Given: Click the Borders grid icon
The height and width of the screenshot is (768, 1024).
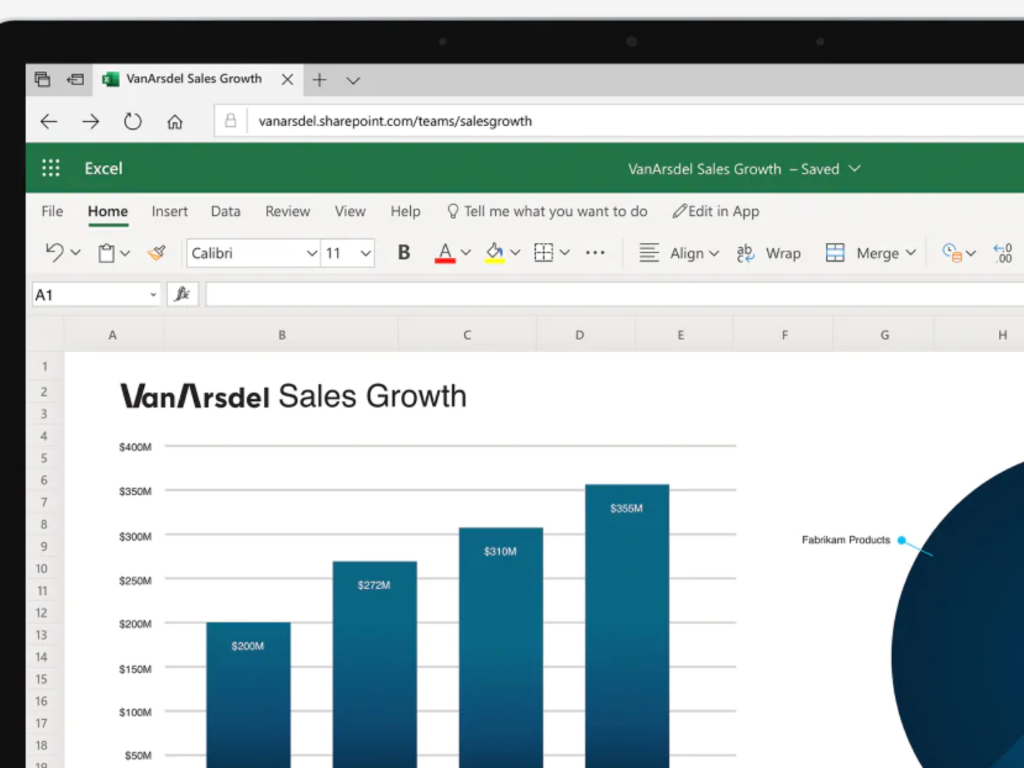Looking at the screenshot, I should point(543,253).
